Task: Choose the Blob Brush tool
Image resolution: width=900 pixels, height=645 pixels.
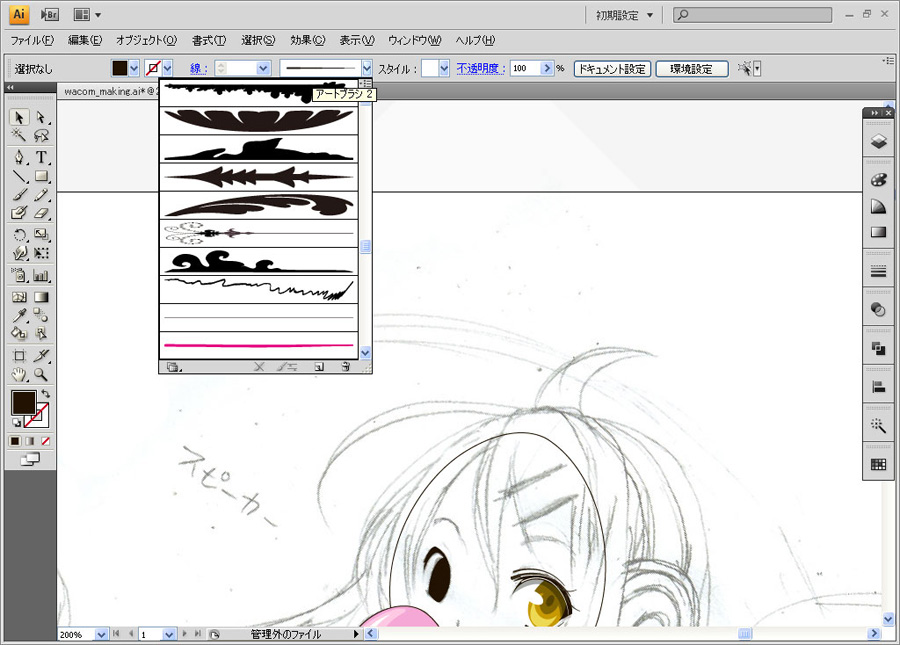Action: [x=19, y=213]
